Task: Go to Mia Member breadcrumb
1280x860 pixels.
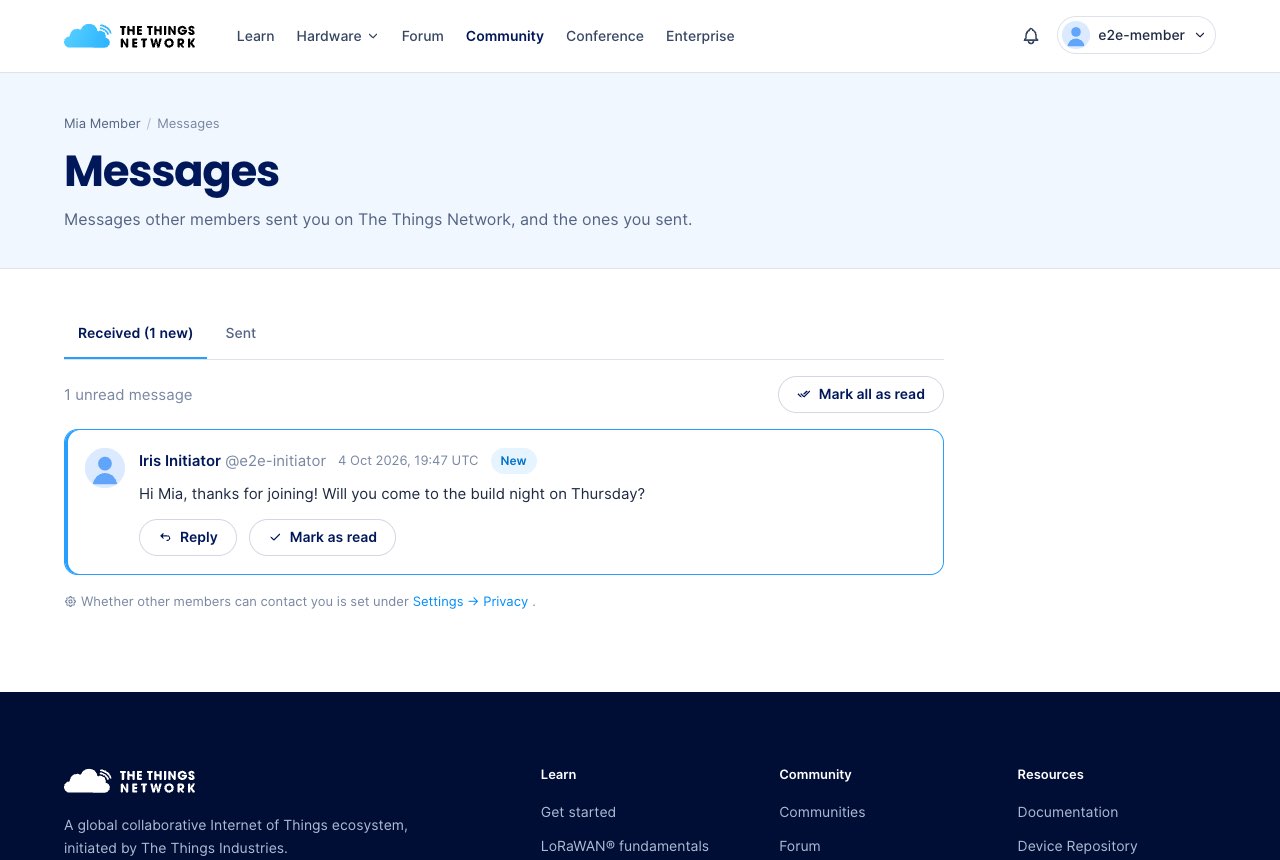Action: (102, 123)
